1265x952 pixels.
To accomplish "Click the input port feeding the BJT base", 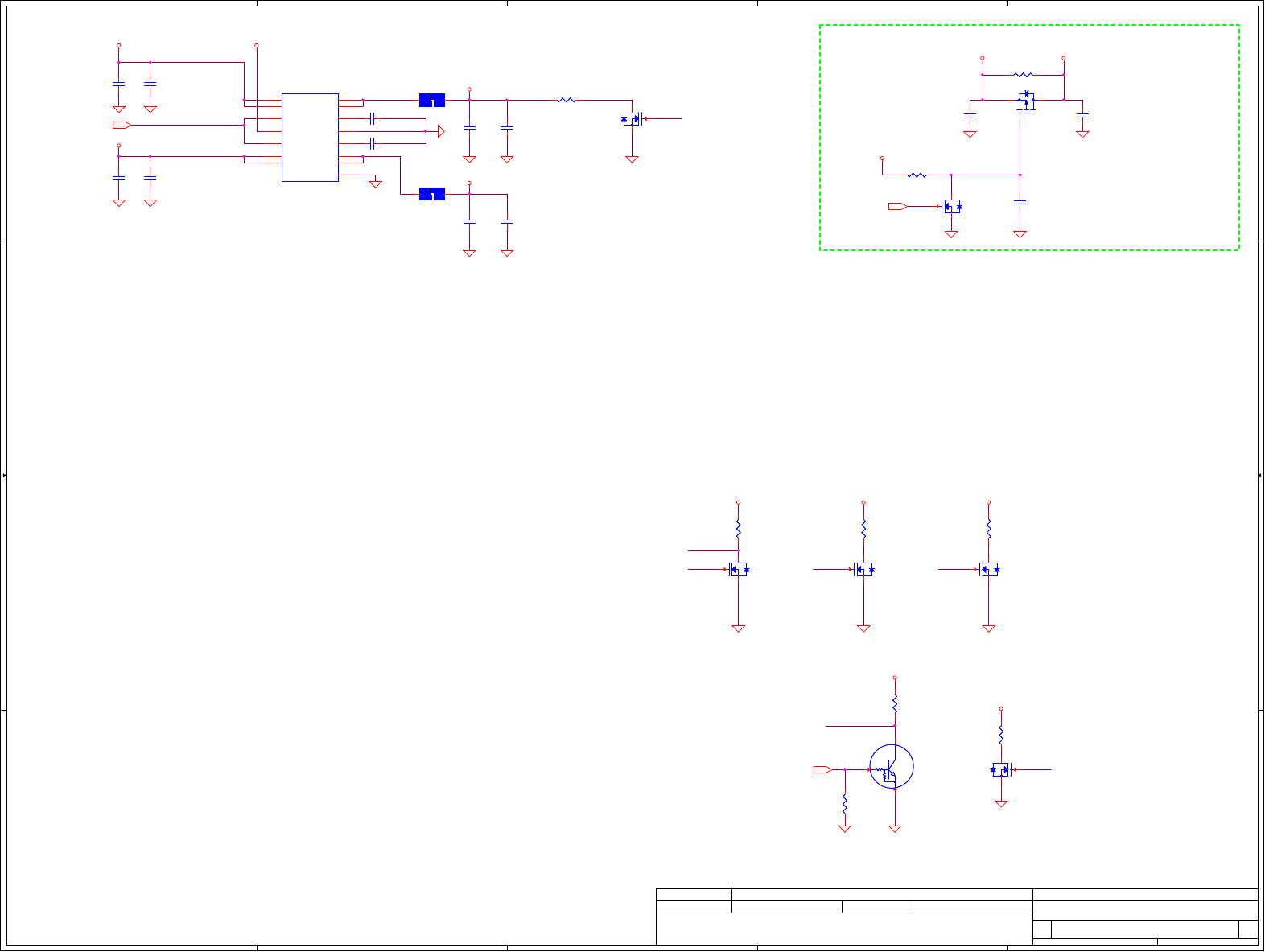I will [x=823, y=770].
